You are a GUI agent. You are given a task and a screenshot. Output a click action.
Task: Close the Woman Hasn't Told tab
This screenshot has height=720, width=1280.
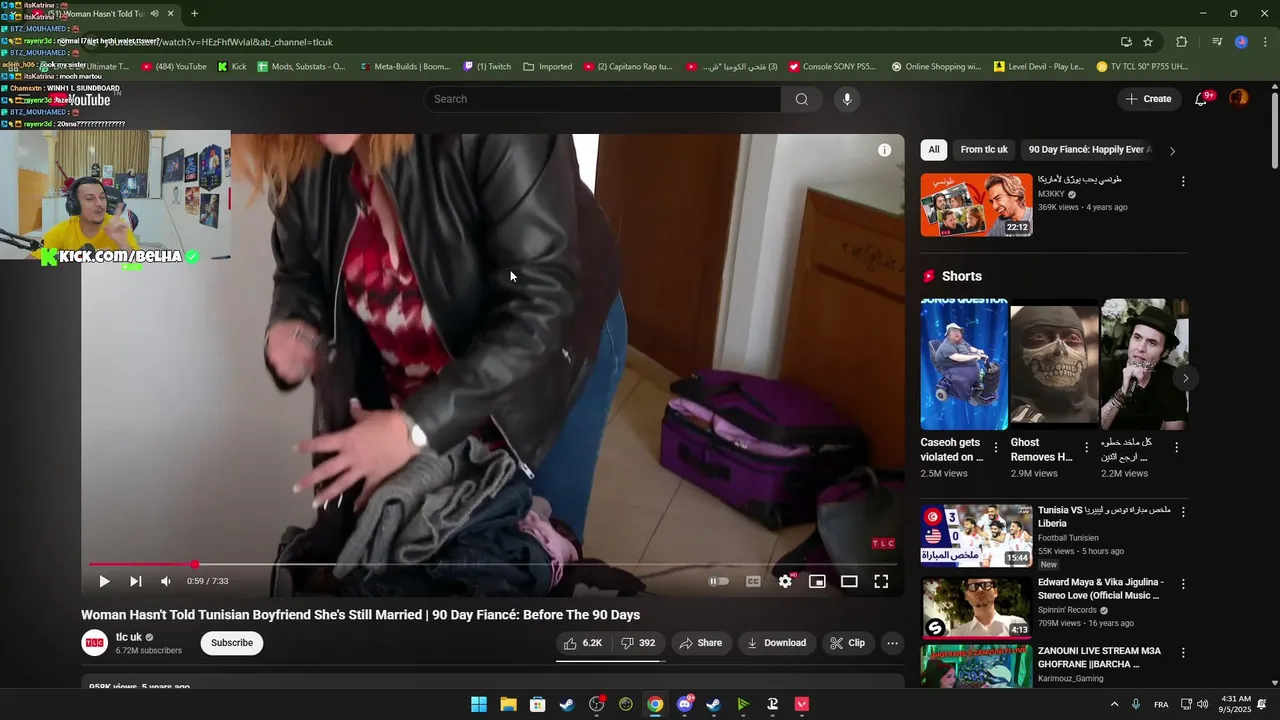(170, 14)
